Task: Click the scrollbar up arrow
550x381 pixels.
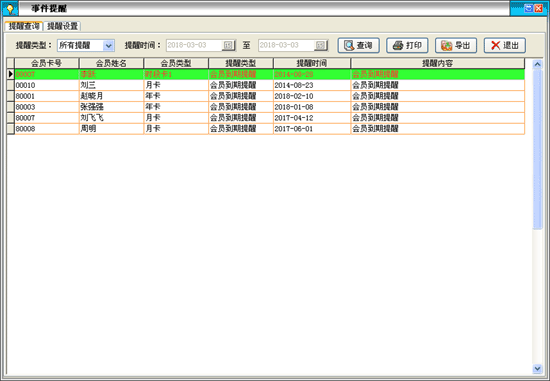Action: (537, 64)
